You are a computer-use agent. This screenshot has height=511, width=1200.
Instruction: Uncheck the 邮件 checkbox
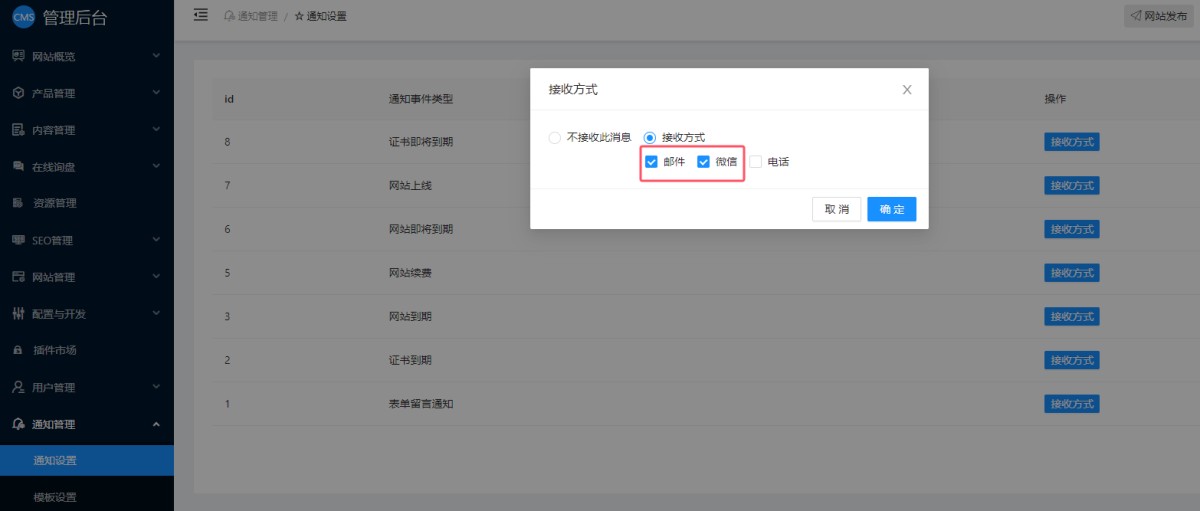pyautogui.click(x=652, y=161)
